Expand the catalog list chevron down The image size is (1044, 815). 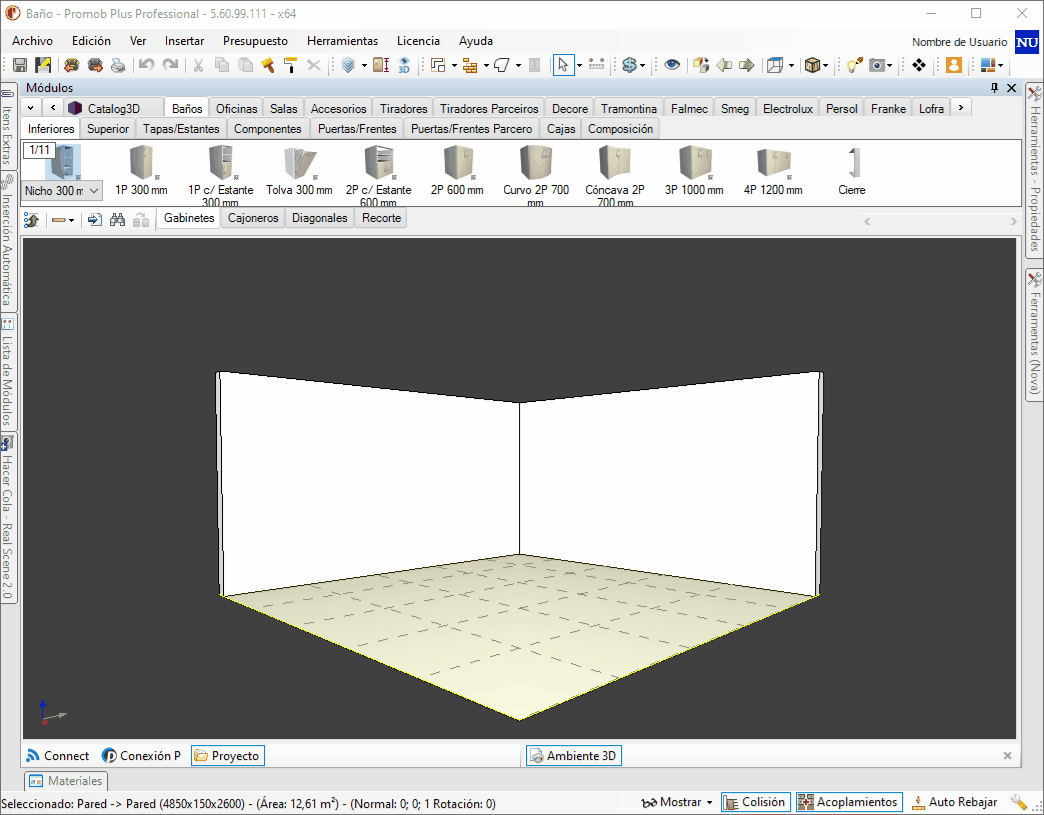click(31, 107)
